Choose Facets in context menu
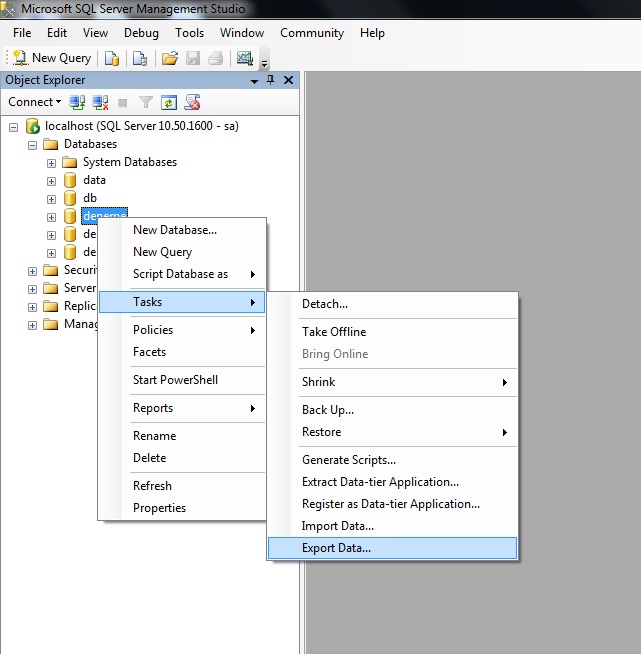 pyautogui.click(x=182, y=352)
